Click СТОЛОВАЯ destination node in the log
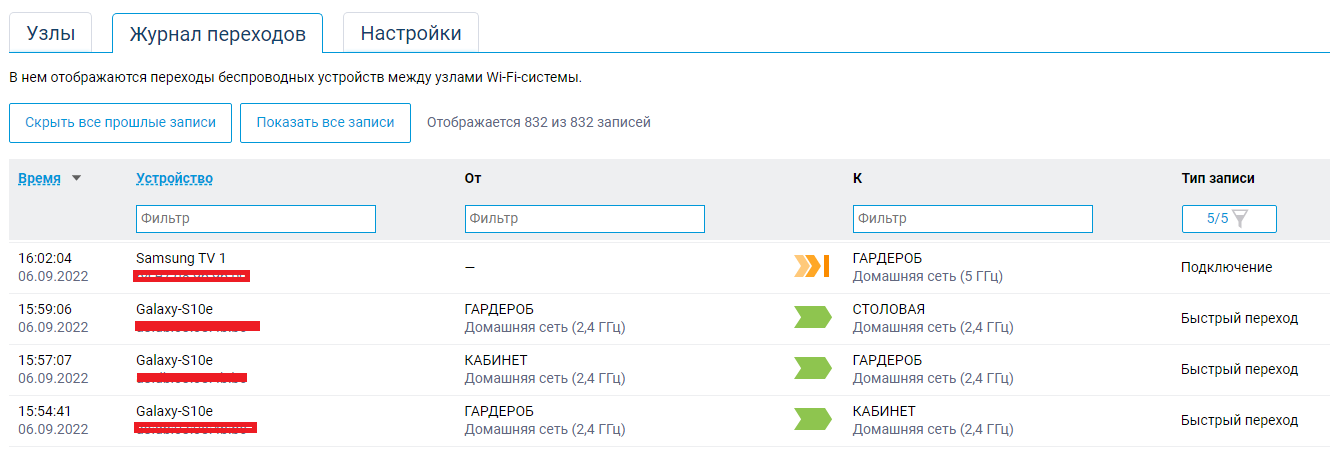 [x=888, y=309]
